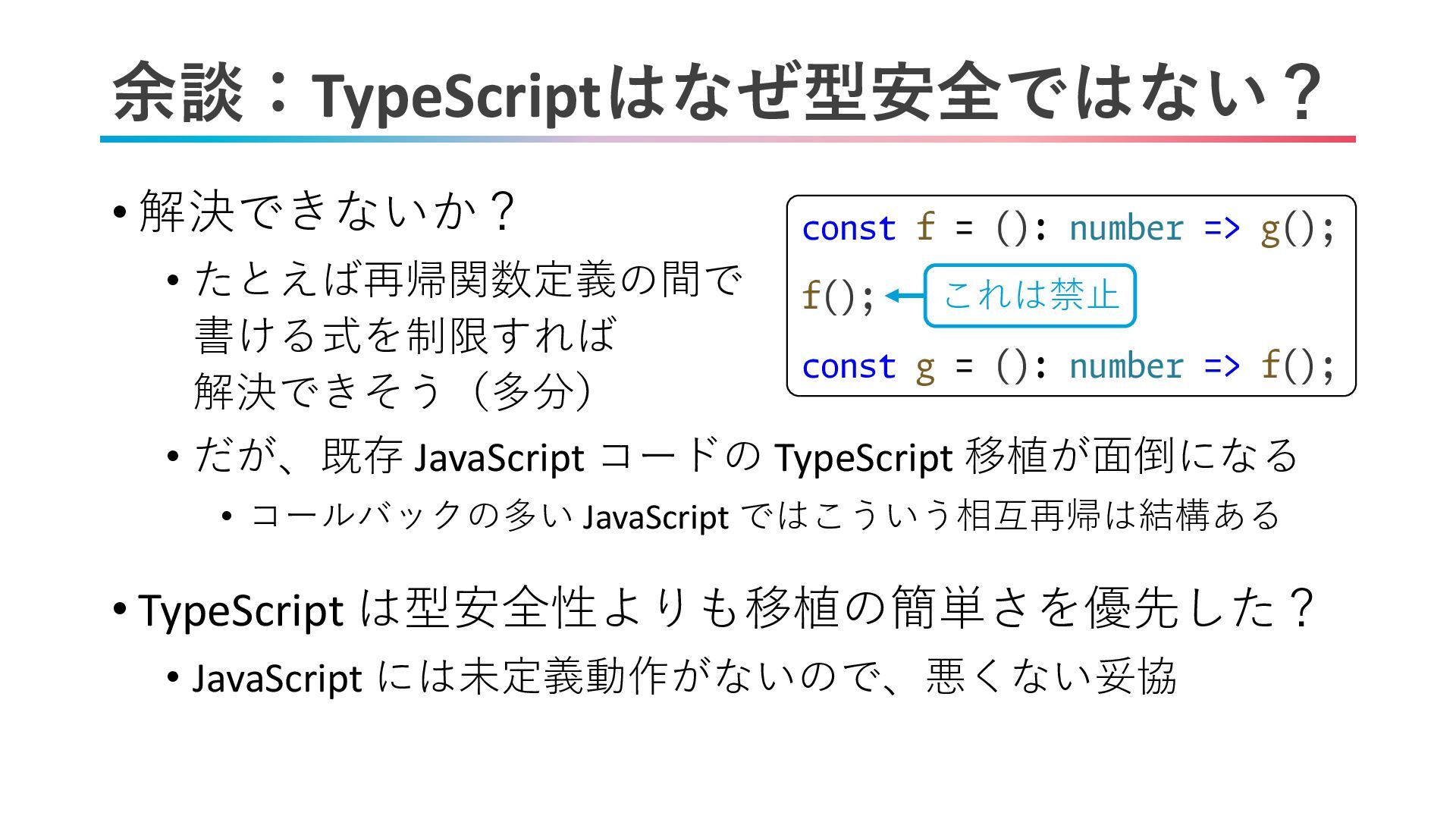Click the '=>' arrow in the g definition
This screenshot has height=819, width=1456.
coord(1221,366)
